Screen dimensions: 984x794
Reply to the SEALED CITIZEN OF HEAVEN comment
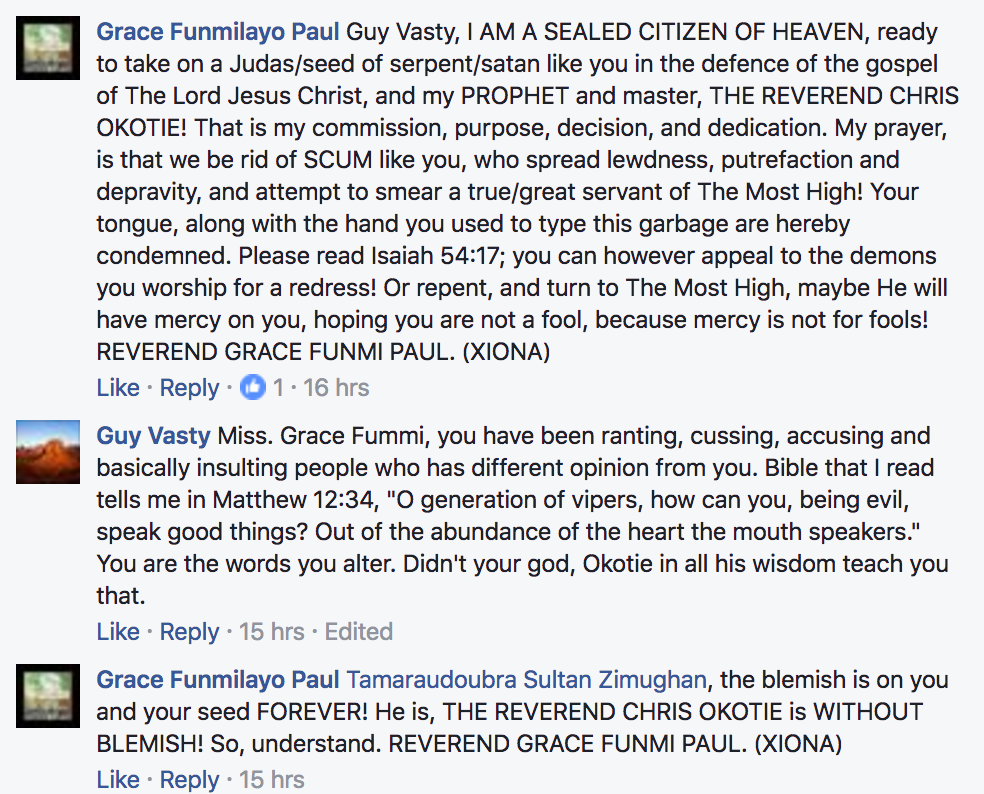tap(189, 388)
